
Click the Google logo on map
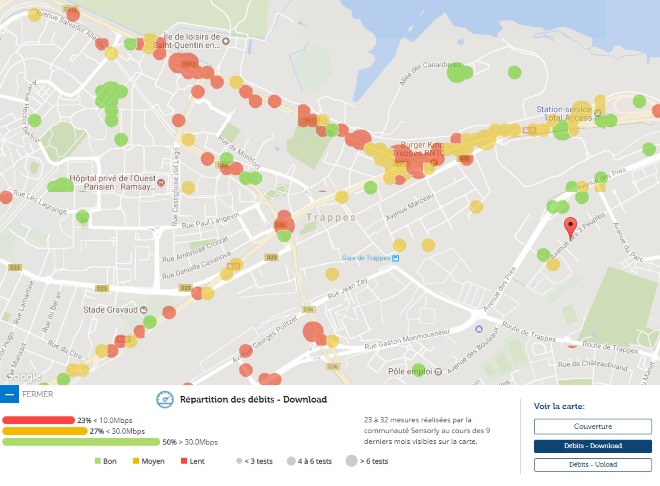pyautogui.click(x=22, y=376)
